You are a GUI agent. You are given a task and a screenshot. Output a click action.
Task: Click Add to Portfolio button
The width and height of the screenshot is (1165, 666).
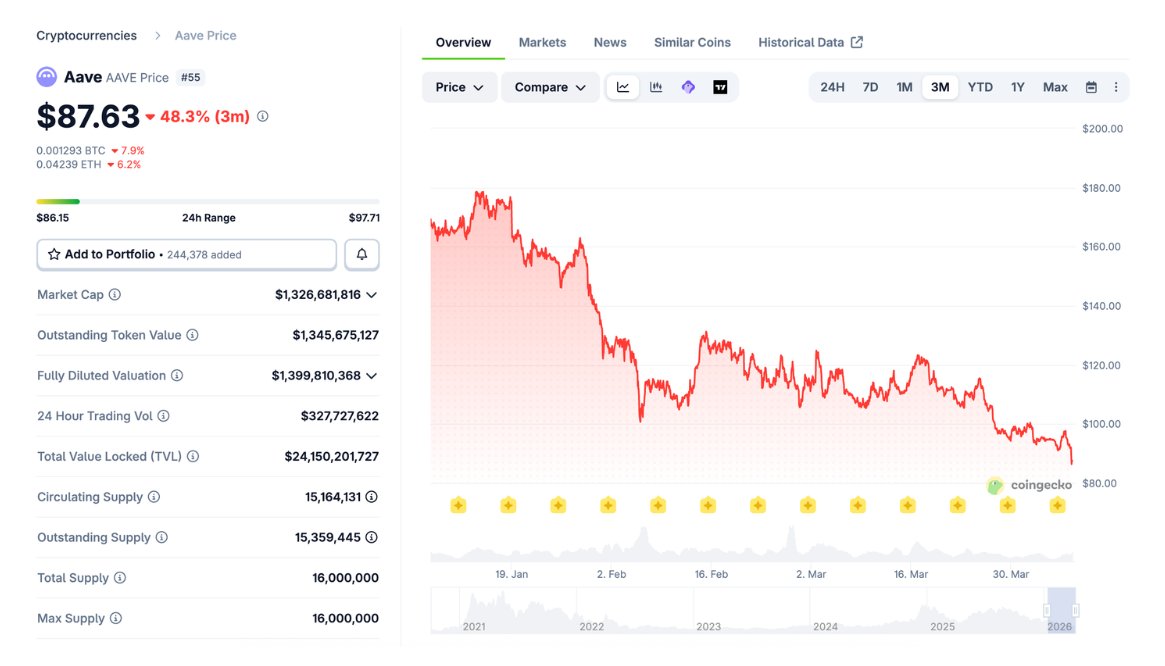point(186,255)
